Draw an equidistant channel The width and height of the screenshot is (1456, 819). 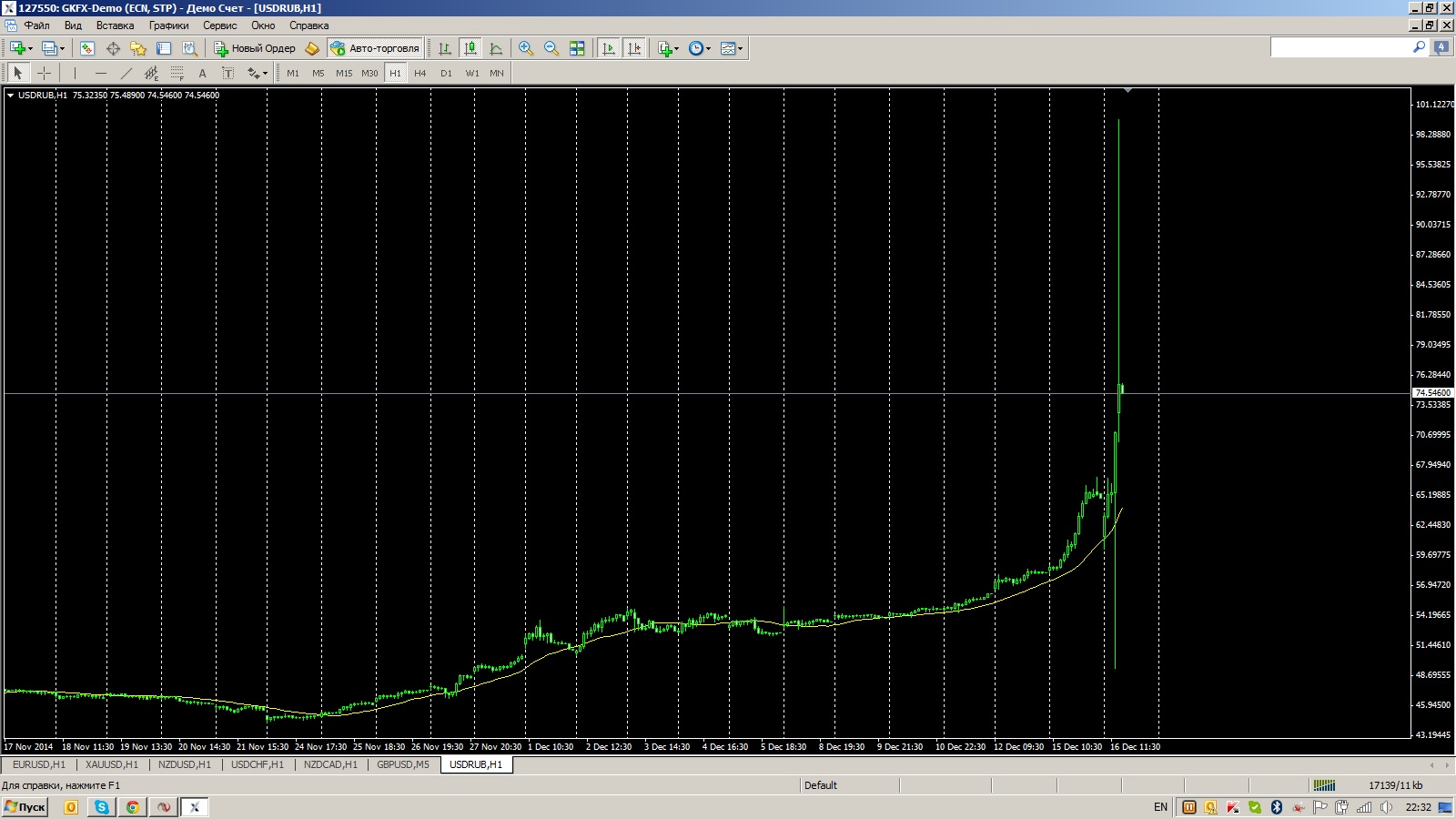pyautogui.click(x=151, y=73)
